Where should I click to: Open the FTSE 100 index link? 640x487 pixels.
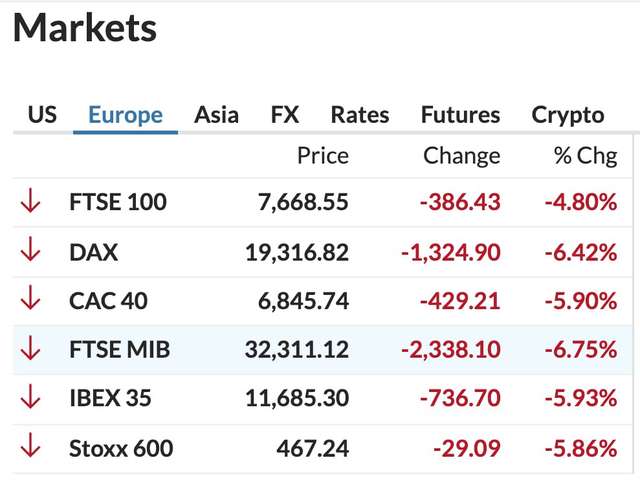[118, 202]
